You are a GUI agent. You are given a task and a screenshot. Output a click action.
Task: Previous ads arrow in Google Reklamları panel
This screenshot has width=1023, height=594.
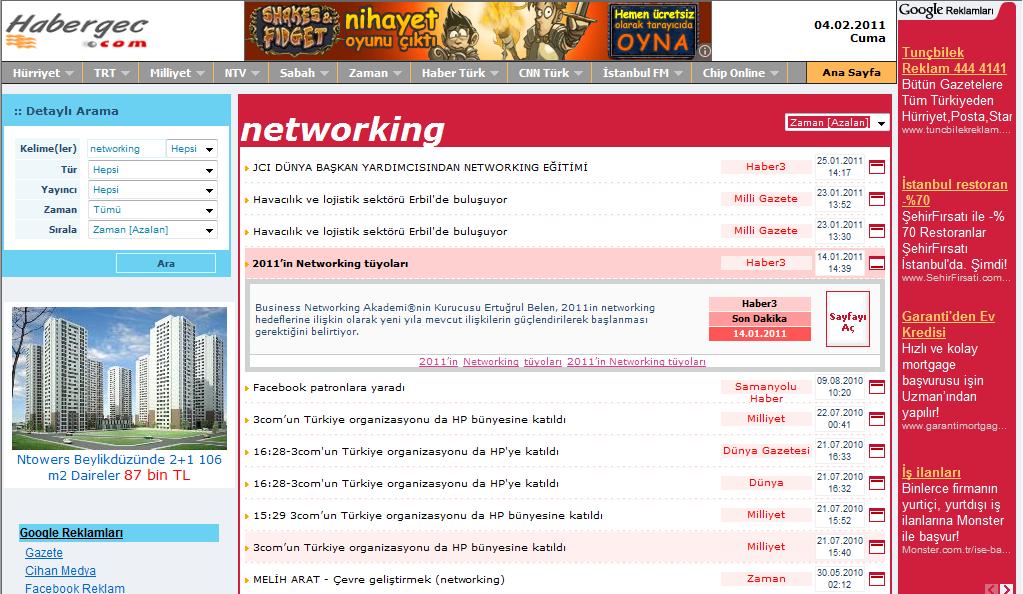[x=992, y=589]
